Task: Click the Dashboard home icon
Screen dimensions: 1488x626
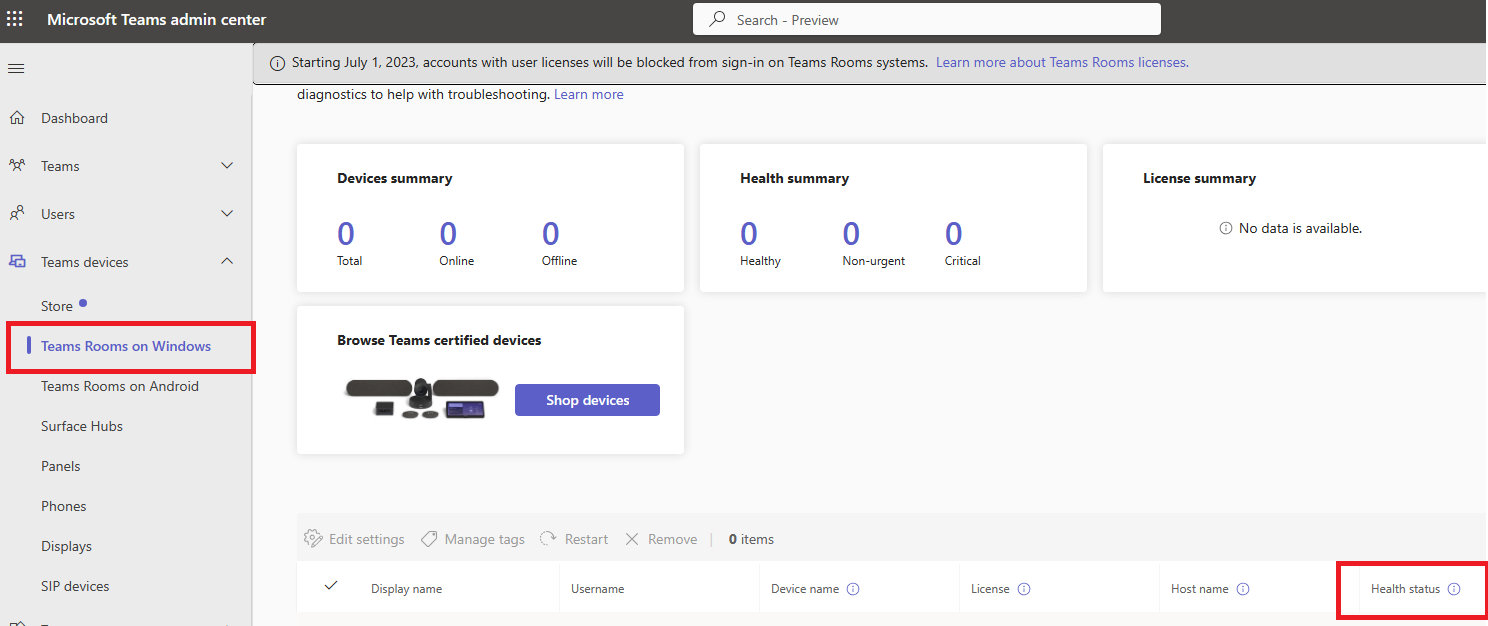Action: click(x=17, y=118)
